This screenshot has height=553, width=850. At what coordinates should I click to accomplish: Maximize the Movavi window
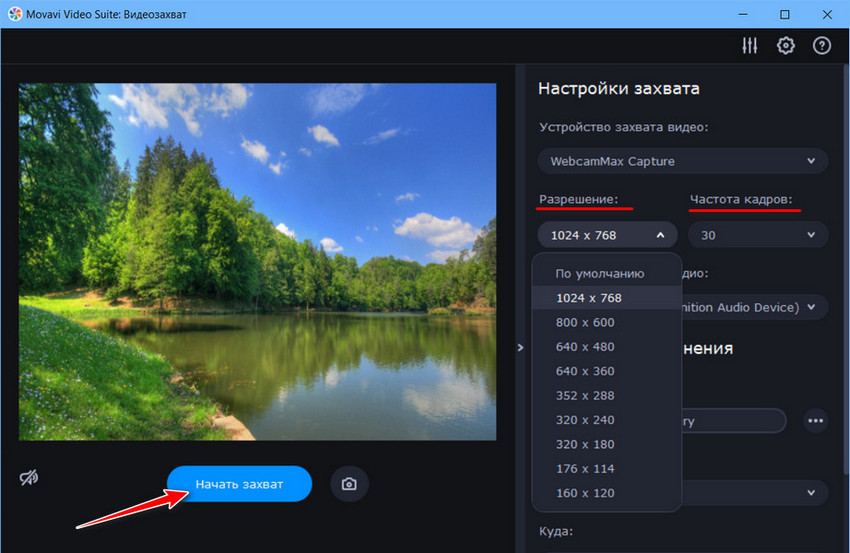pyautogui.click(x=784, y=14)
